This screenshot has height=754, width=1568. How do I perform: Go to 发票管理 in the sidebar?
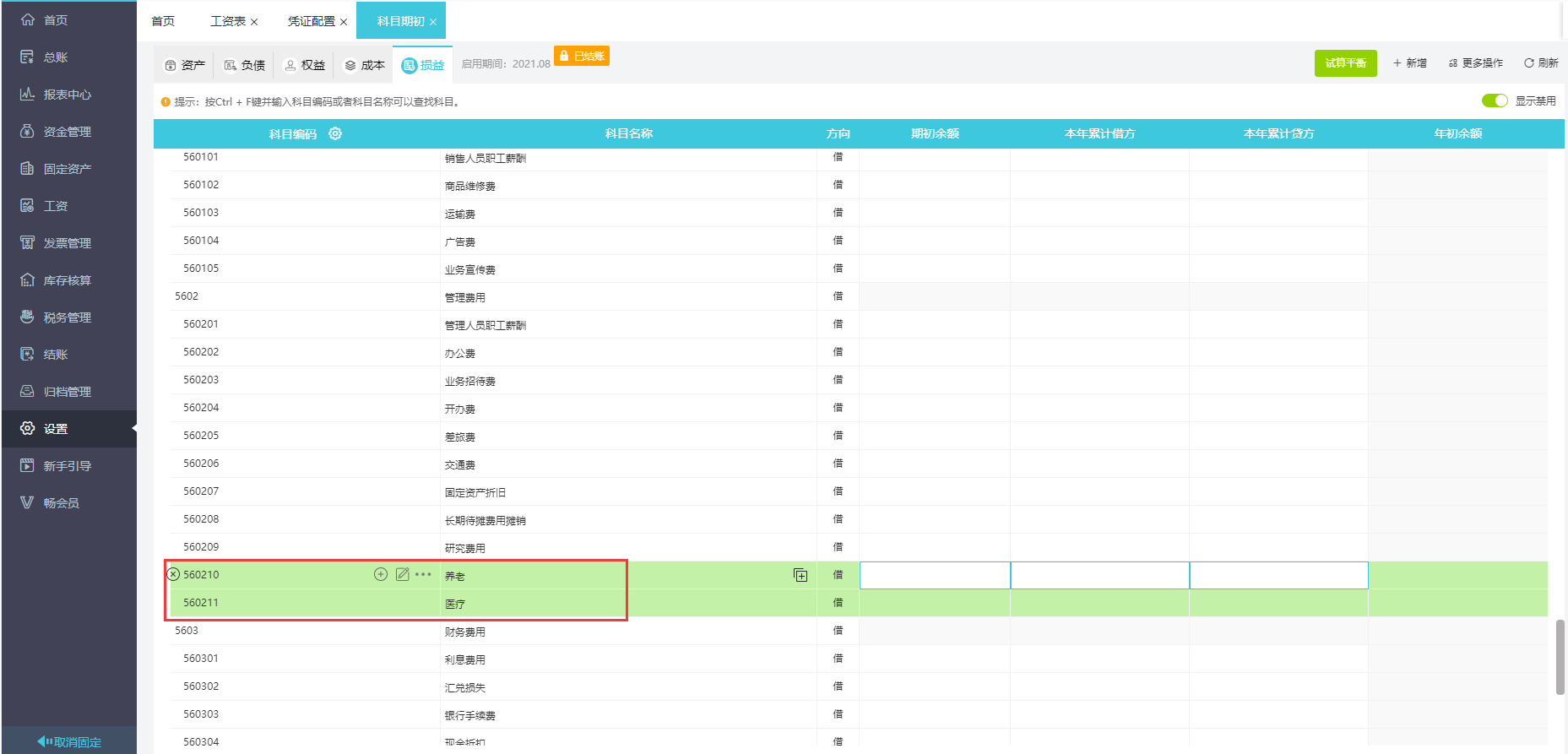[67, 243]
